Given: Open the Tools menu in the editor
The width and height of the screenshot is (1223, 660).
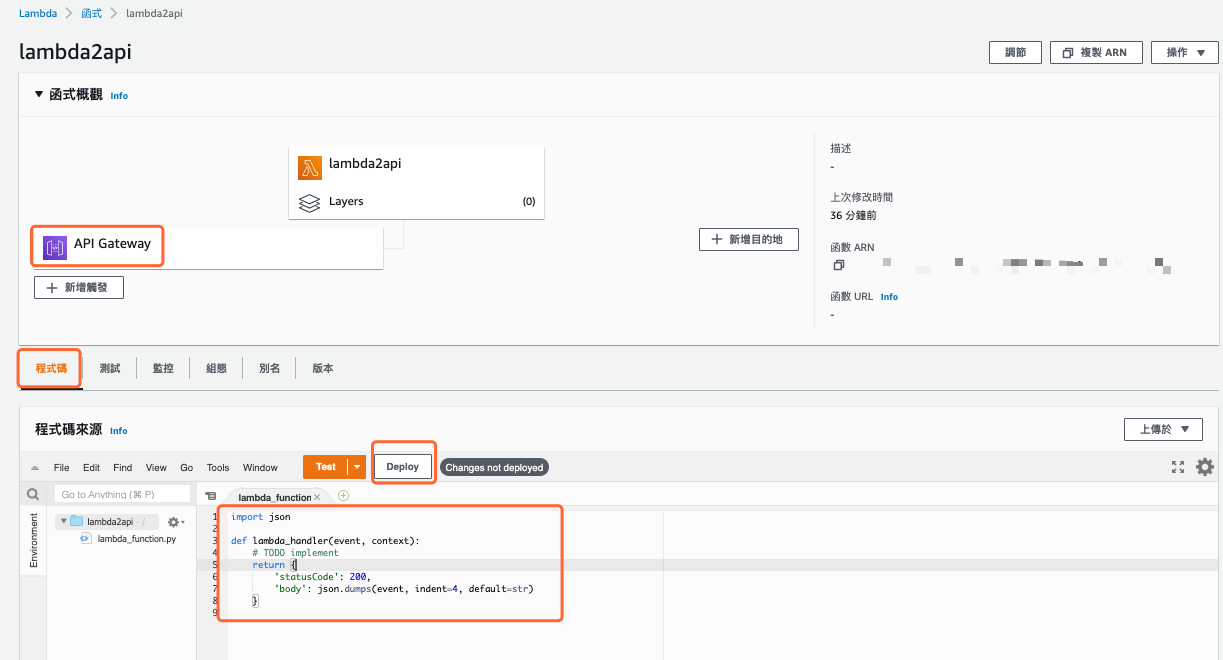Looking at the screenshot, I should [218, 467].
